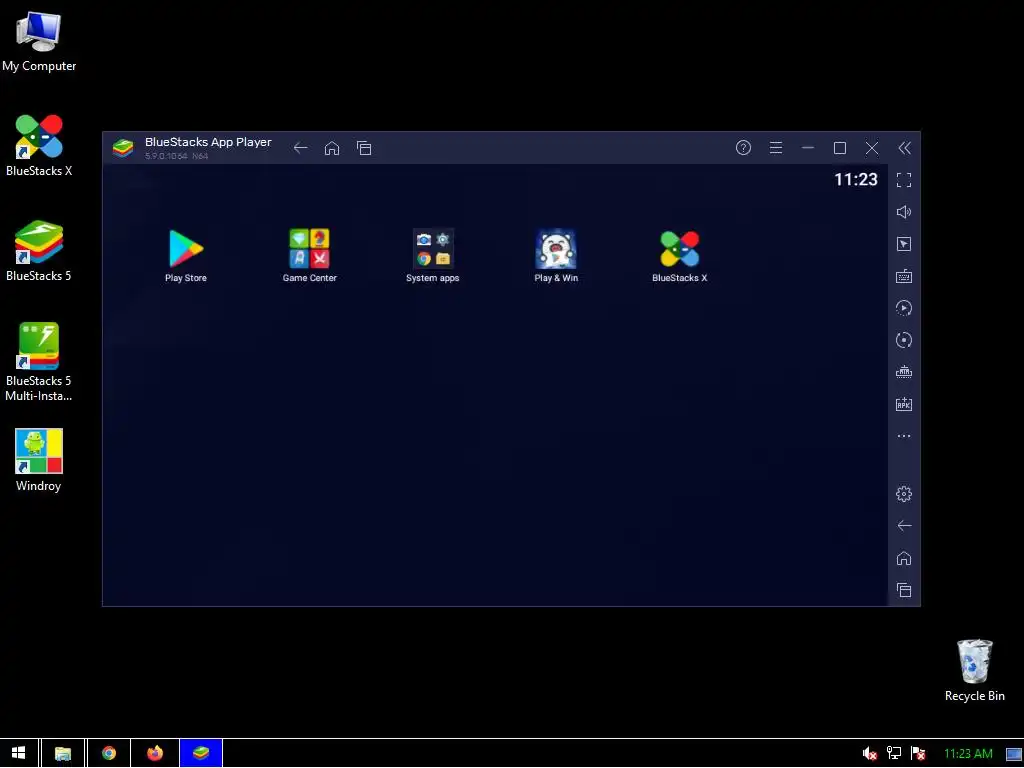This screenshot has width=1024, height=768.
Task: Launch BlueStacks X app inside player
Action: 680,249
